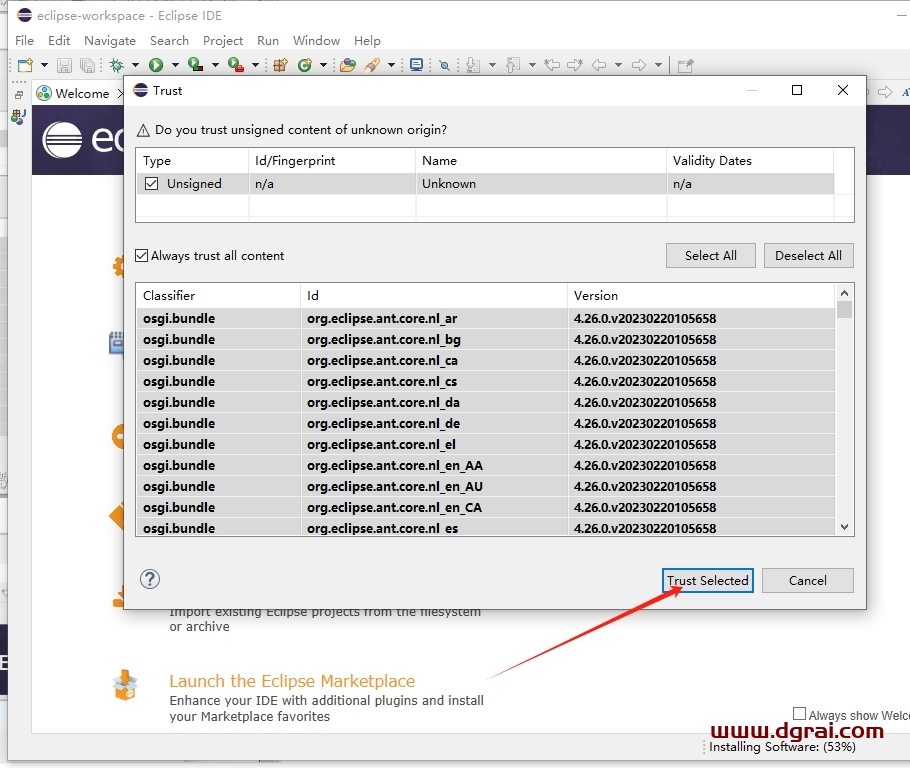910x768 pixels.
Task: Expand the Run configurations dropdown arrow
Action: [175, 65]
